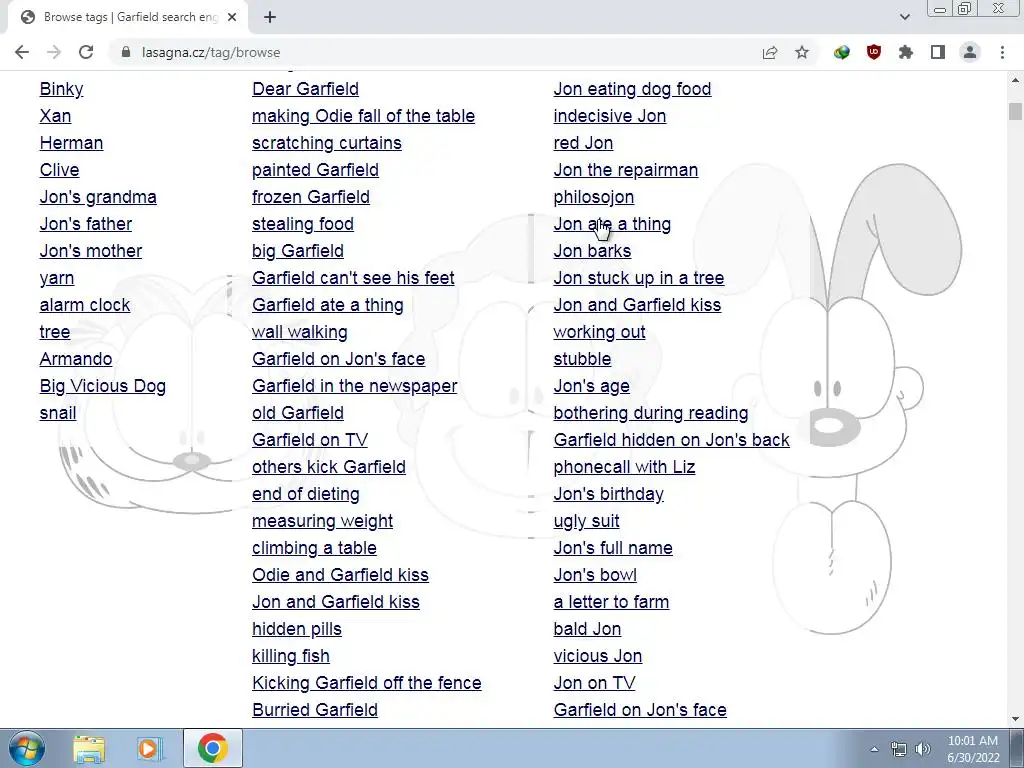Click the taskbar clock showing 10:01 AM
This screenshot has width=1024, height=768.
[x=973, y=748]
